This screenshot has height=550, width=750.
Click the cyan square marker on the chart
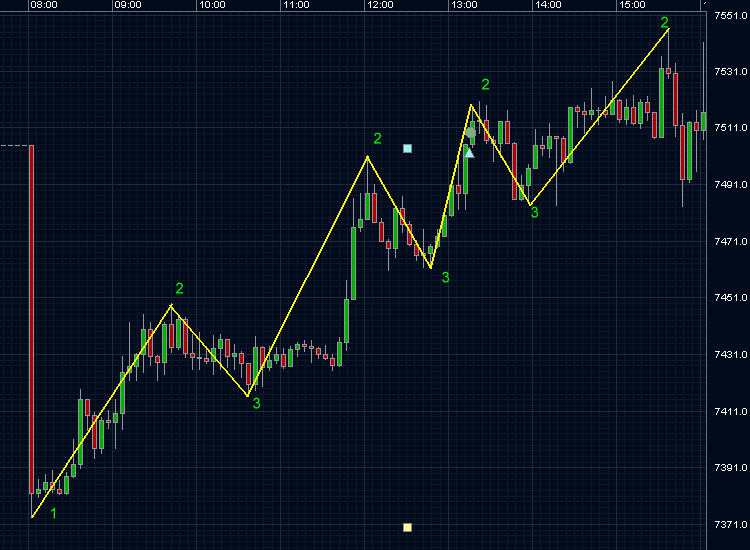(x=408, y=149)
